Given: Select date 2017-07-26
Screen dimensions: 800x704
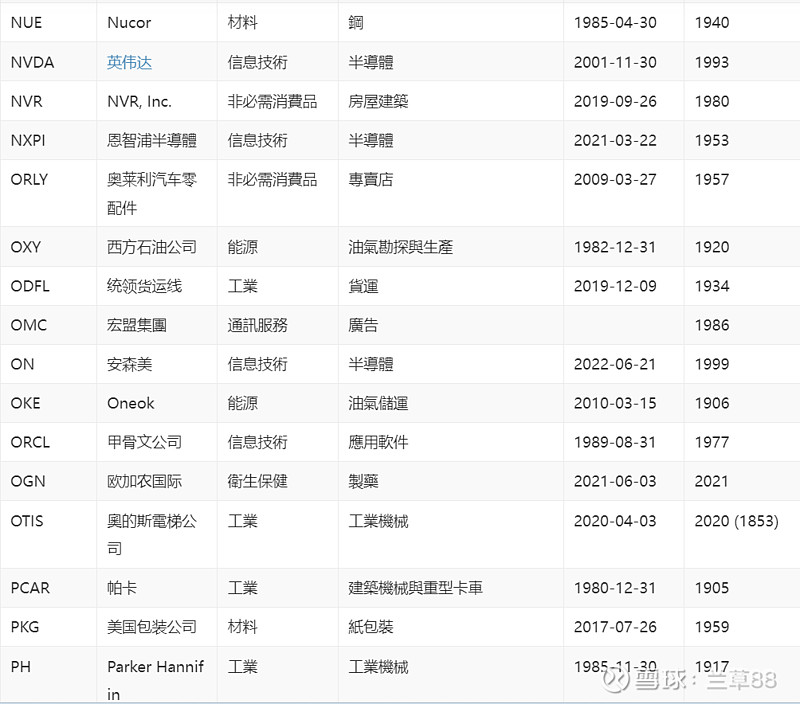Looking at the screenshot, I should (x=615, y=627).
